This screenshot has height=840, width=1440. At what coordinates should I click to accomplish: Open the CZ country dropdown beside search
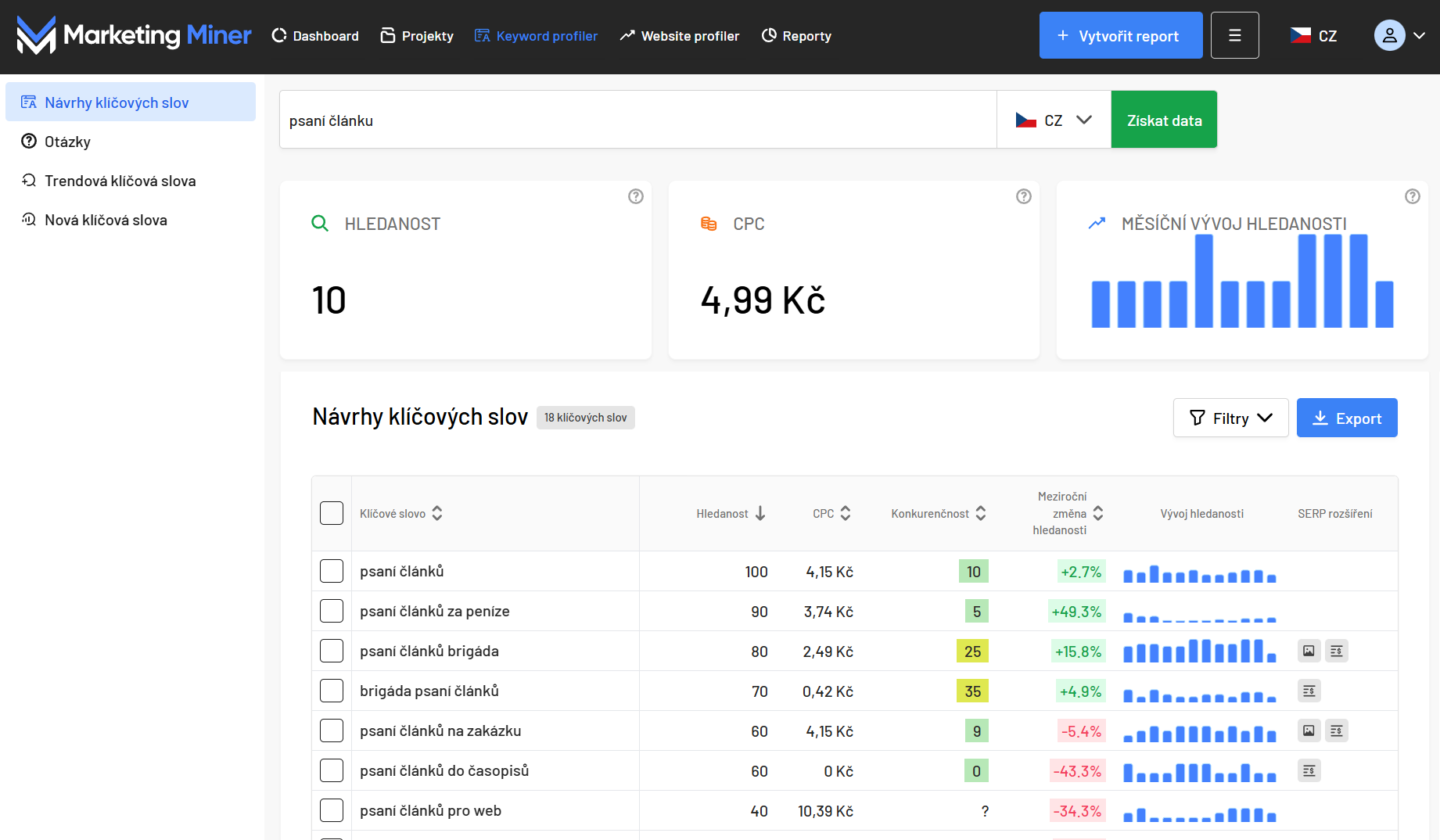coord(1053,120)
